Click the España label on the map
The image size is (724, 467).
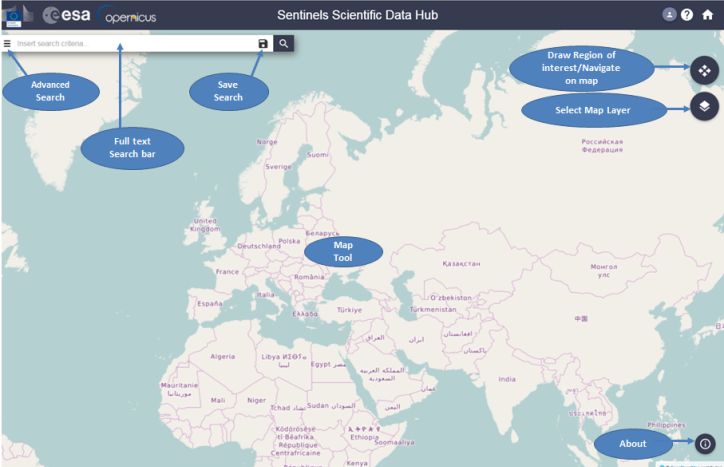point(210,303)
